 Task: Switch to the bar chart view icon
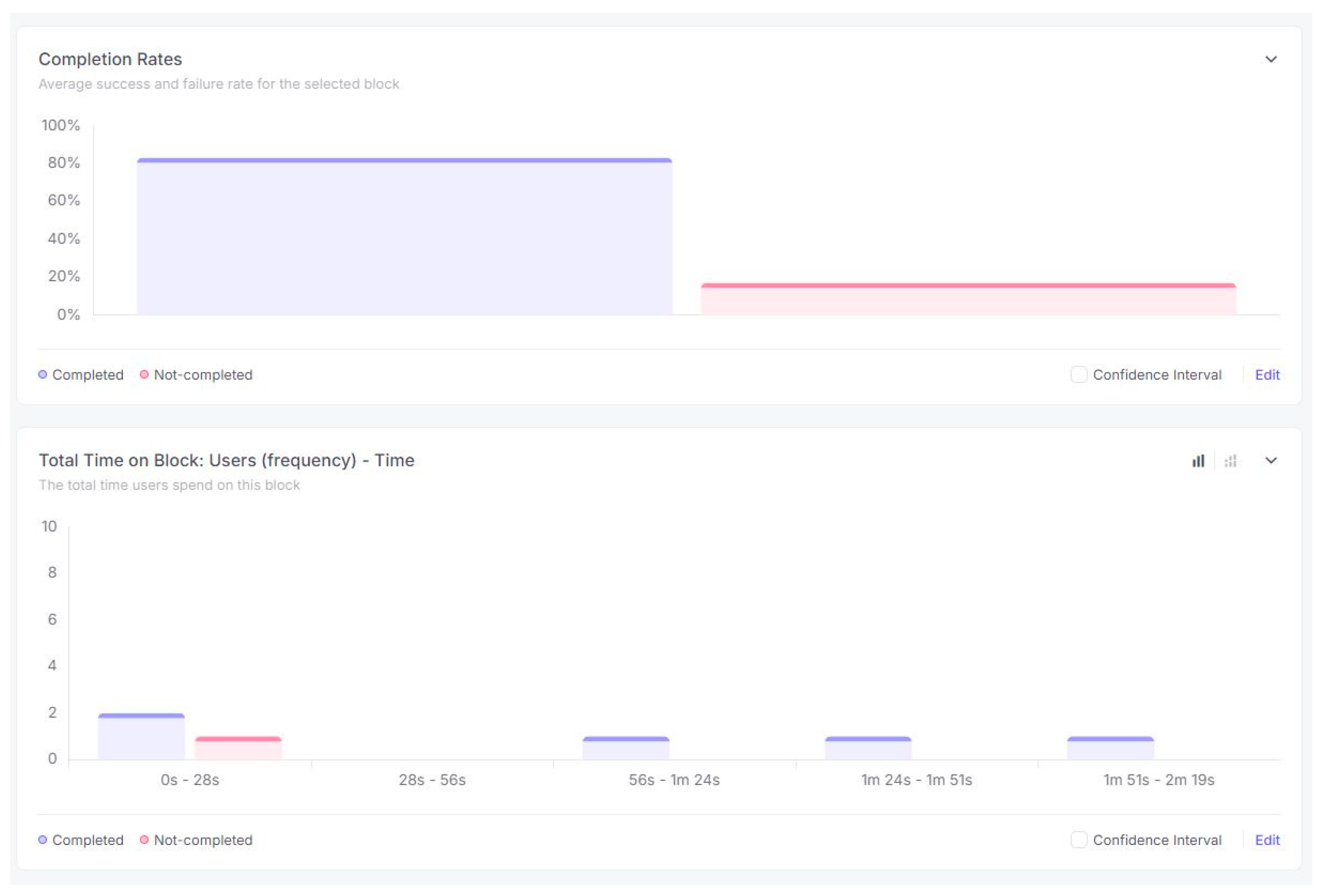coord(1198,461)
